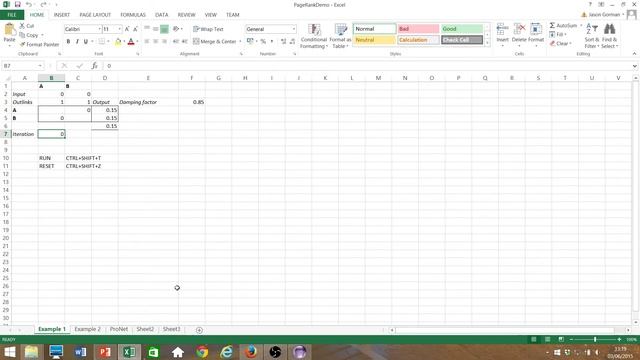Screen dimensions: 640x360
Task: Open Sort & Filter menu
Action: (591, 36)
